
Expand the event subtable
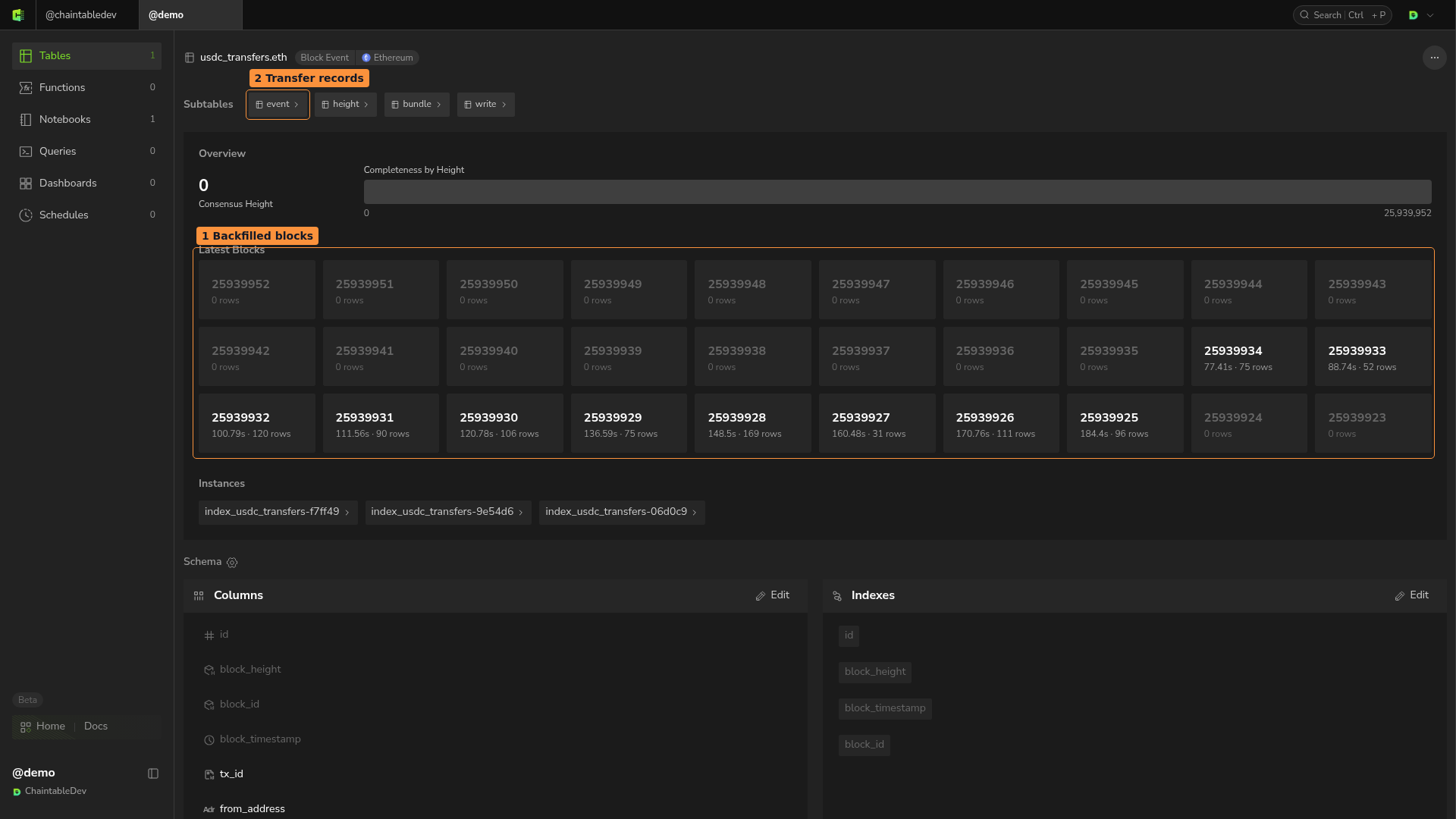(278, 105)
